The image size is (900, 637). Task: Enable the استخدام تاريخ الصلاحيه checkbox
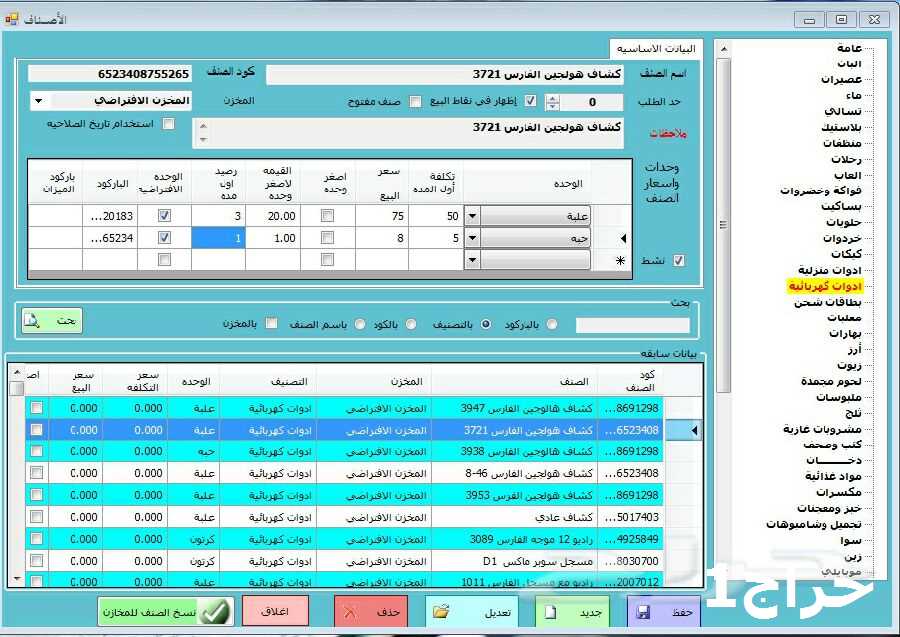[168, 123]
